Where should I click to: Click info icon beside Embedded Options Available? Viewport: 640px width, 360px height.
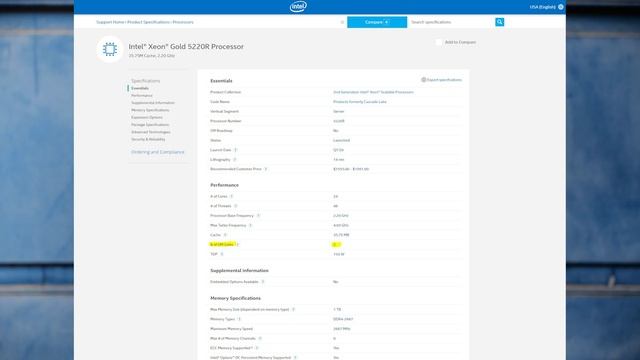point(263,282)
